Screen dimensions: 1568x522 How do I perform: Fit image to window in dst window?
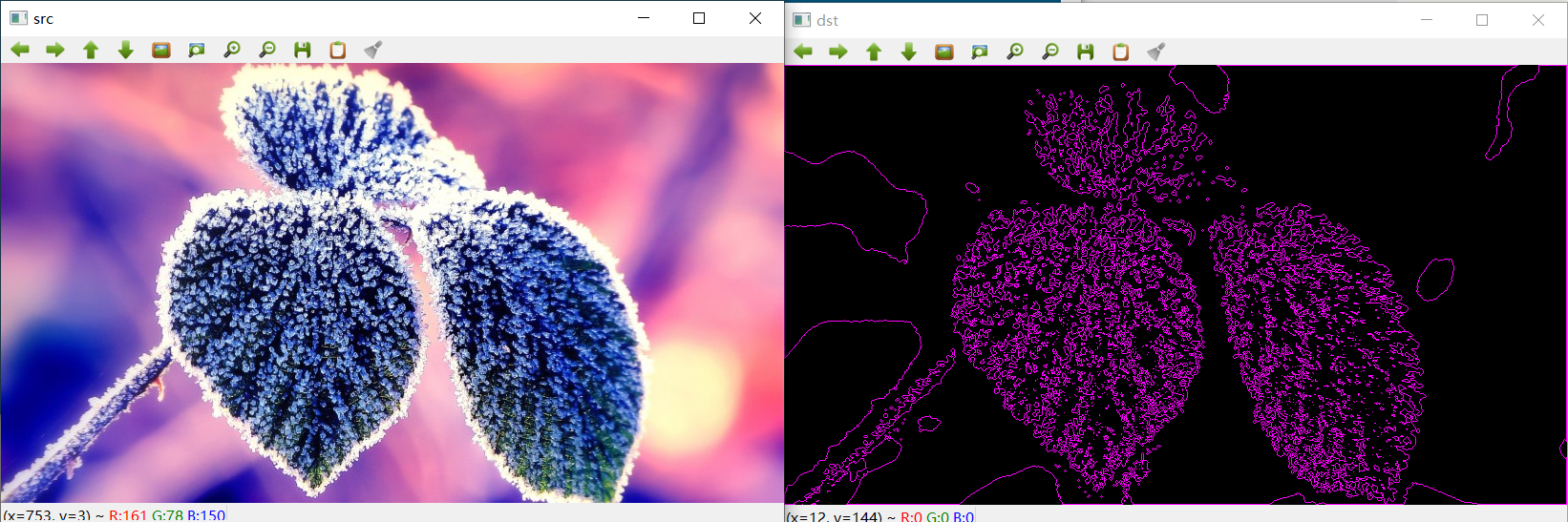[980, 52]
